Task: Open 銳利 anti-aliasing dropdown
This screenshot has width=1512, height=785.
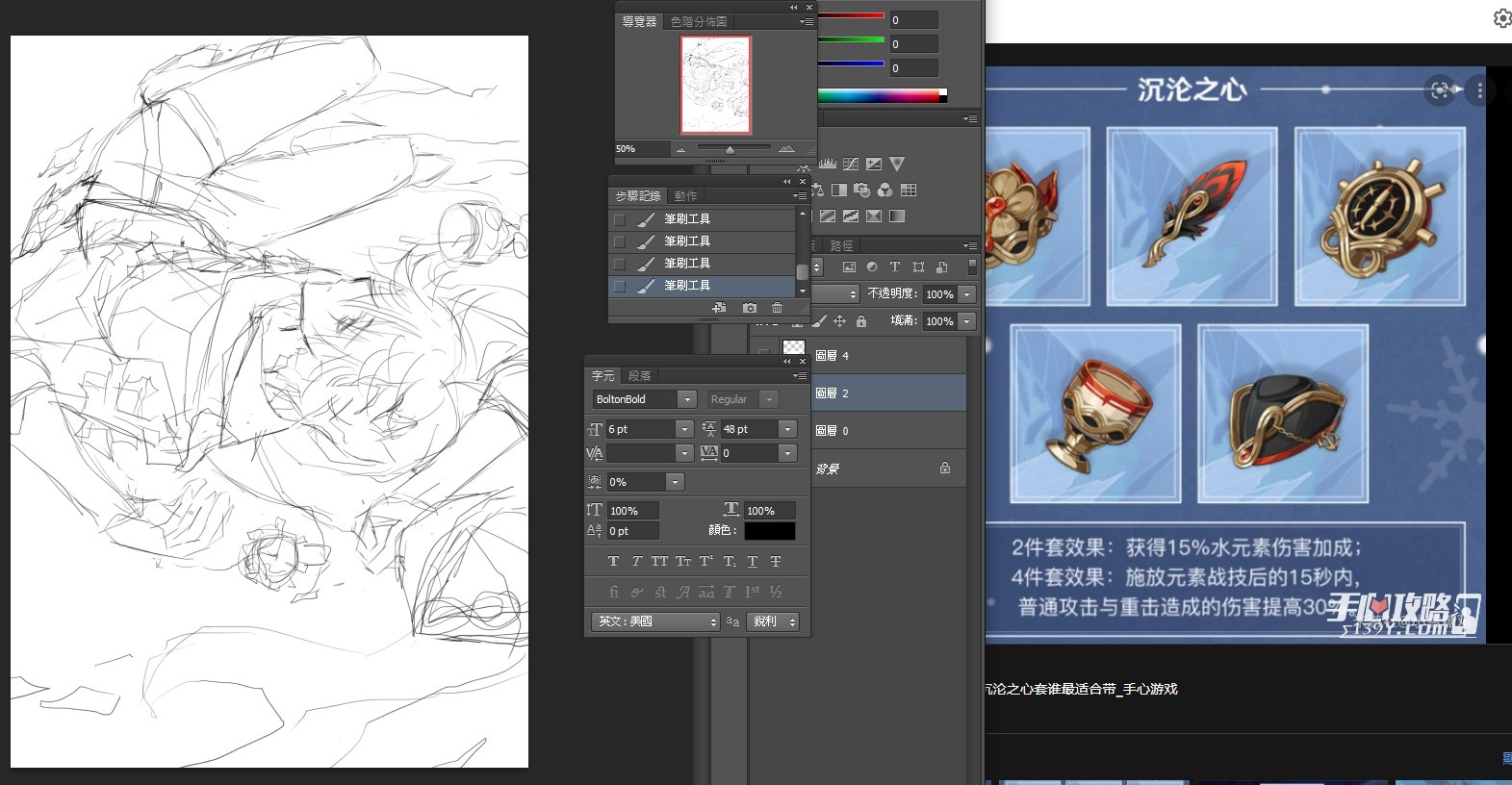Action: click(773, 621)
